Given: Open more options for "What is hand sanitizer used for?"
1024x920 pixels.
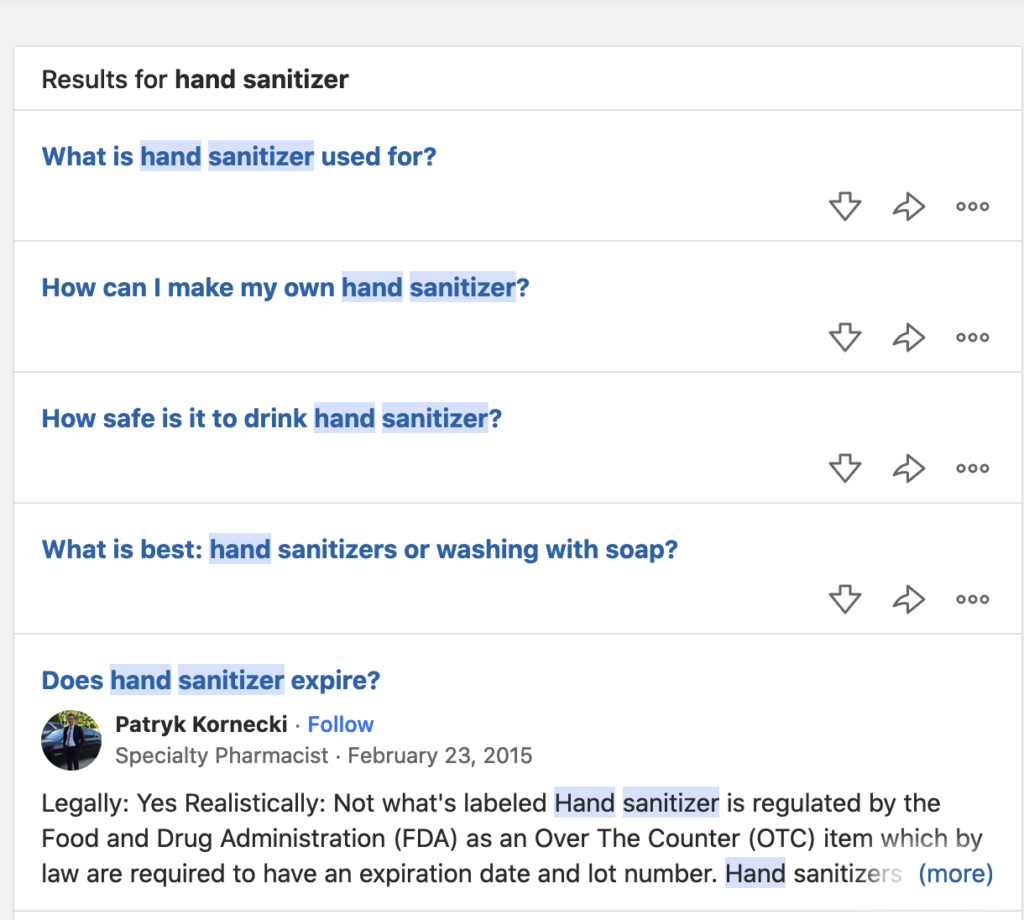Looking at the screenshot, I should [x=972, y=206].
